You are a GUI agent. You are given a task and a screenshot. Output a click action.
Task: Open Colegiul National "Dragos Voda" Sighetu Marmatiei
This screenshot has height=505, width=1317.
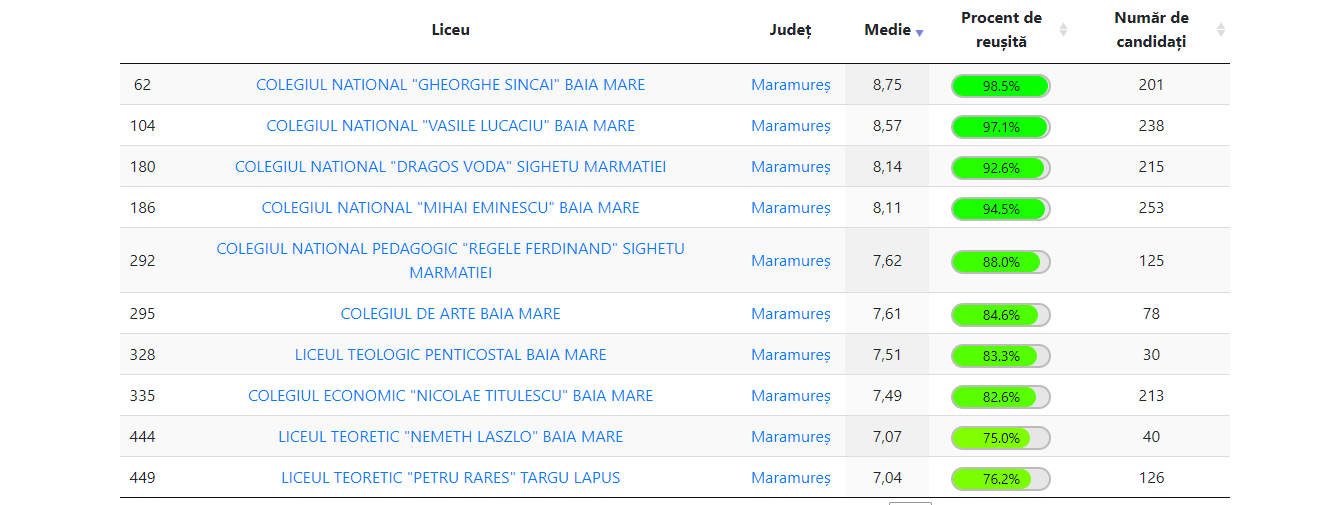[x=450, y=167]
